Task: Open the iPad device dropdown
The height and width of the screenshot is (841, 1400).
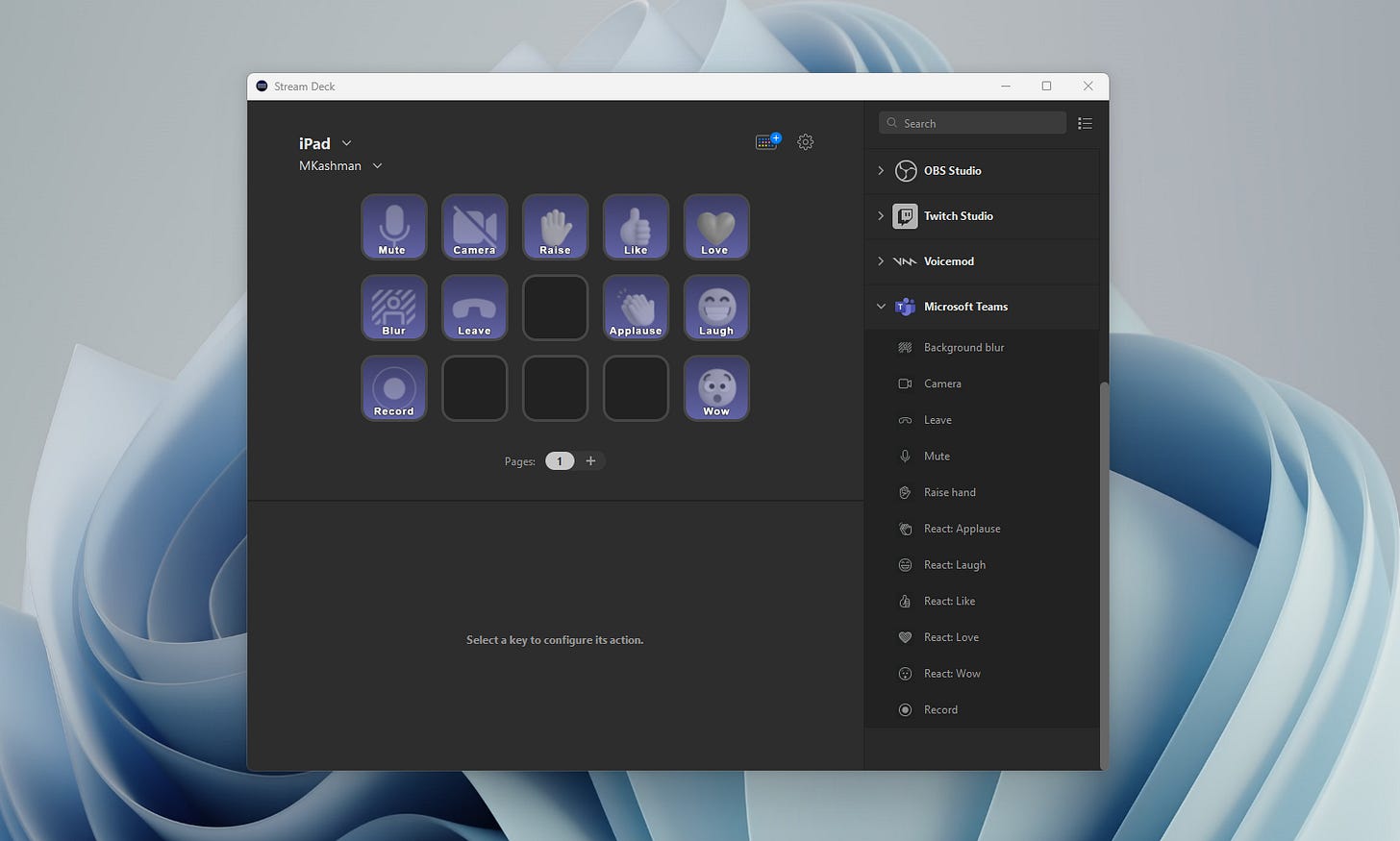Action: coord(347,143)
